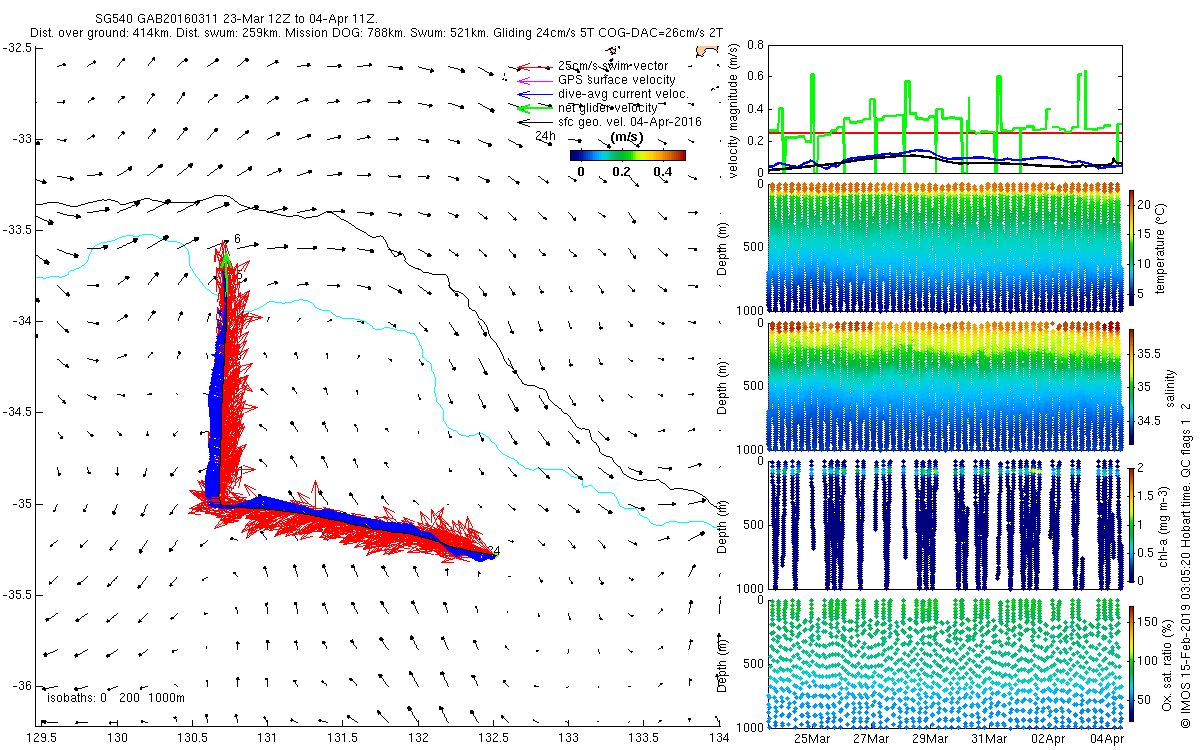Click waypoint label '6' on the glider track
This screenshot has width=1200, height=750.
[x=237, y=238]
